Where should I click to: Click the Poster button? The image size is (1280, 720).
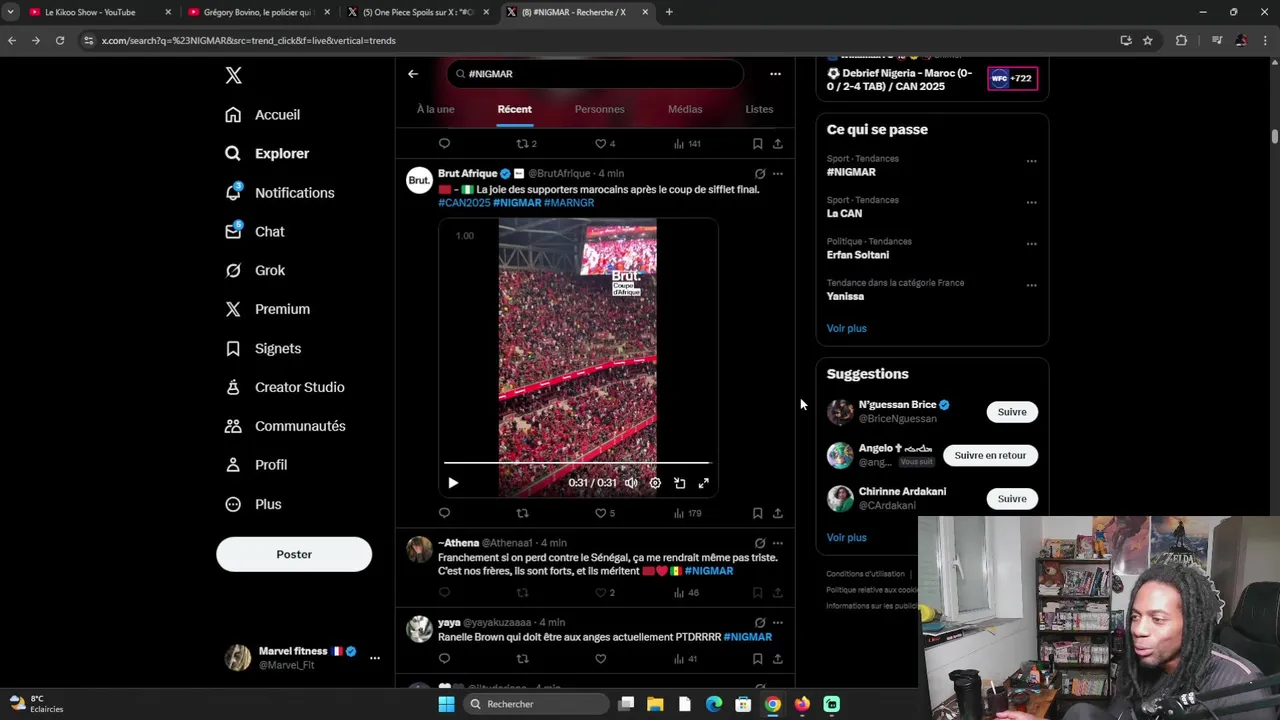pos(294,554)
